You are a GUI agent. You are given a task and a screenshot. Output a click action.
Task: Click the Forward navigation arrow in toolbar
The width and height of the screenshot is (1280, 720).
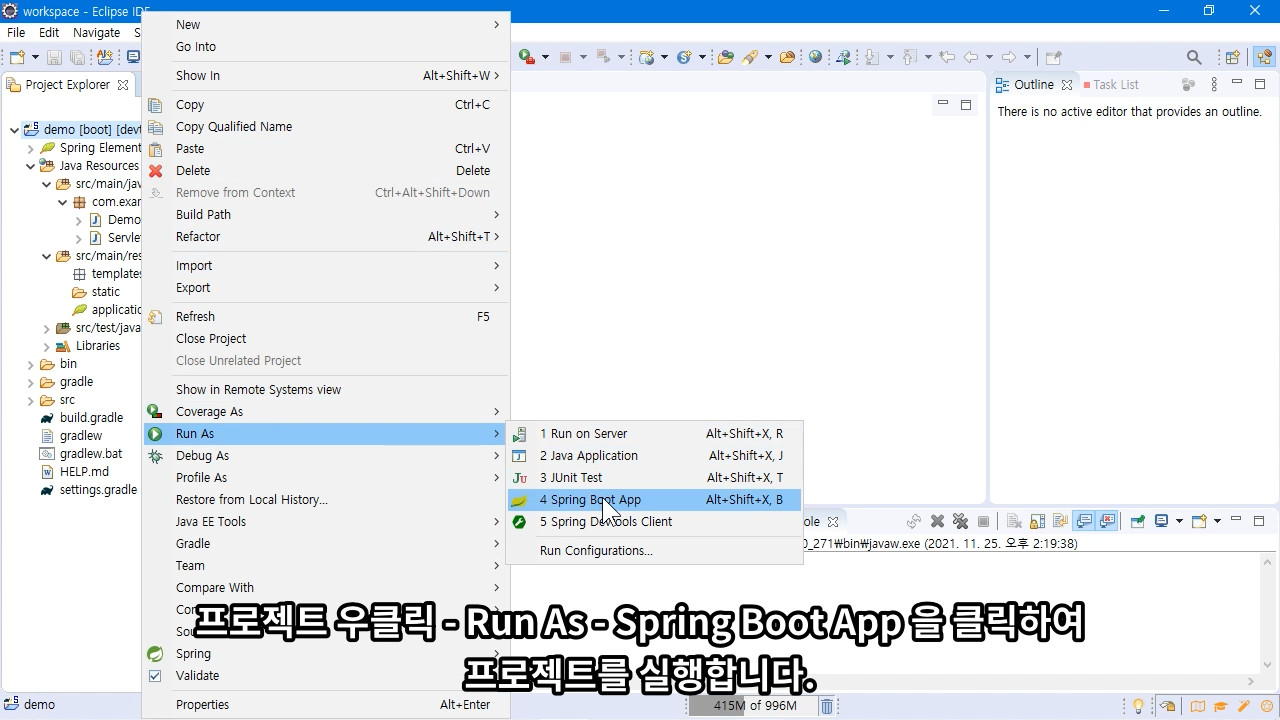1009,57
